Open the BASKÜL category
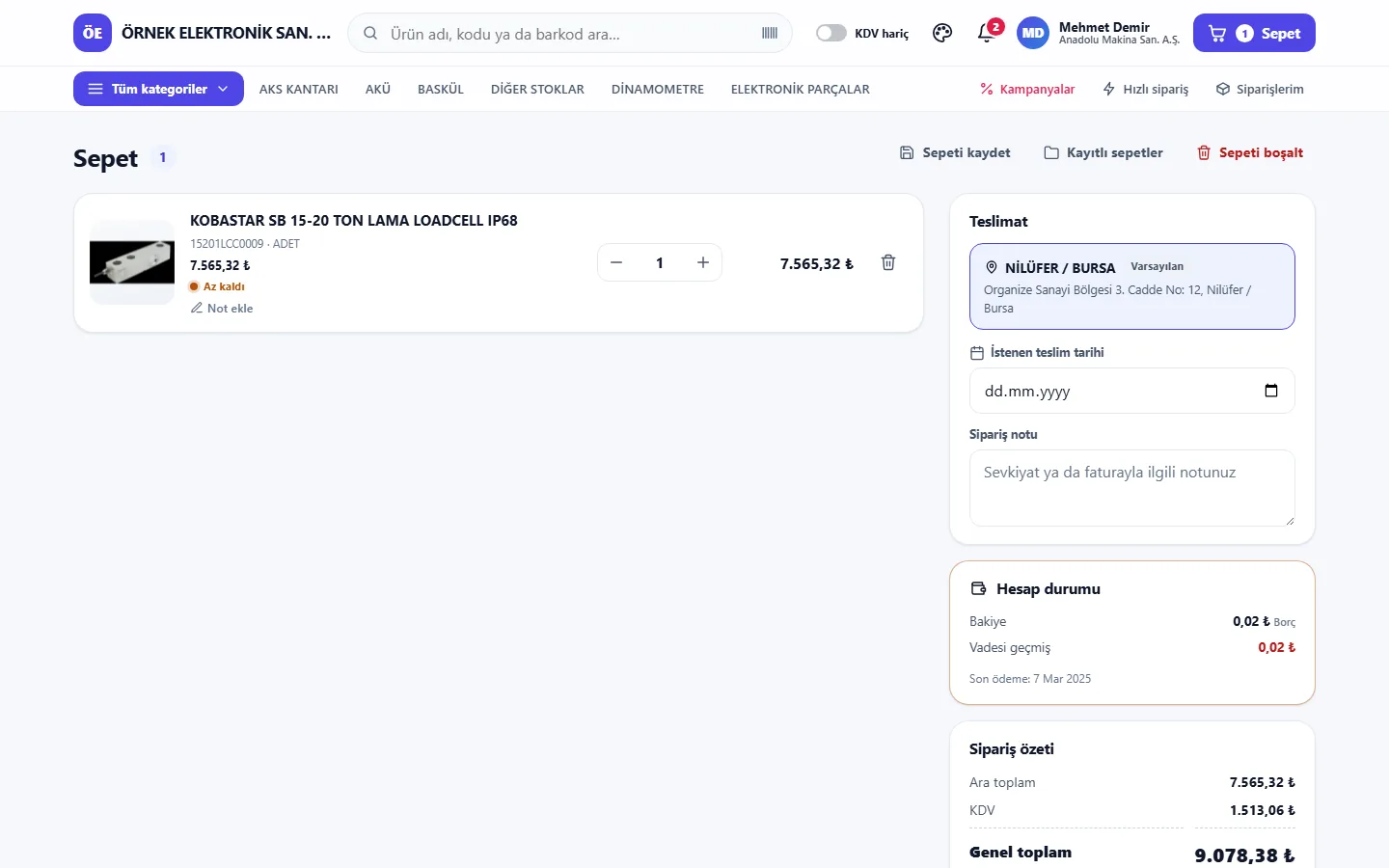This screenshot has width=1389, height=868. click(441, 89)
